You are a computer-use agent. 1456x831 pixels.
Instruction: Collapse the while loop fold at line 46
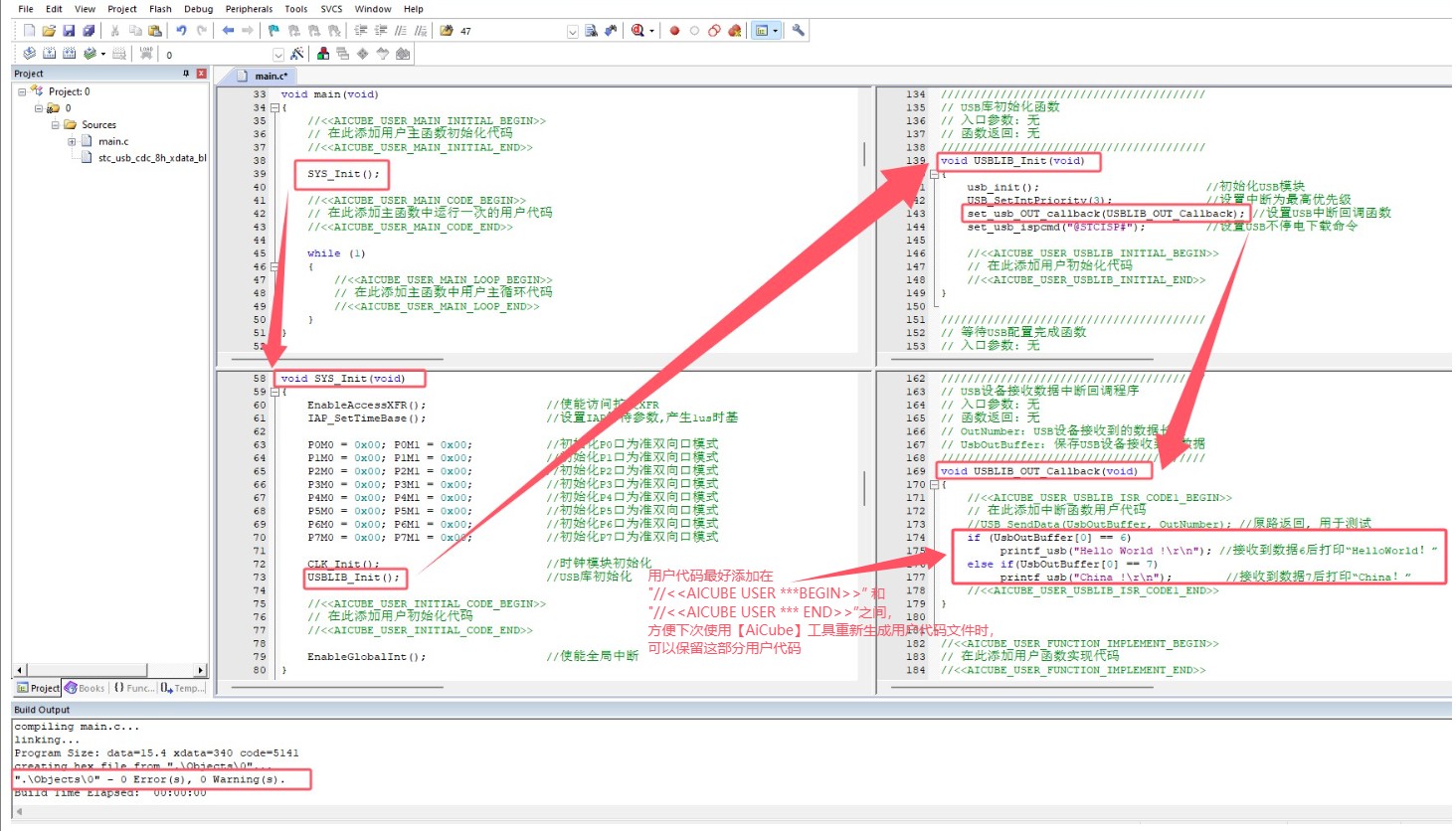(x=274, y=266)
